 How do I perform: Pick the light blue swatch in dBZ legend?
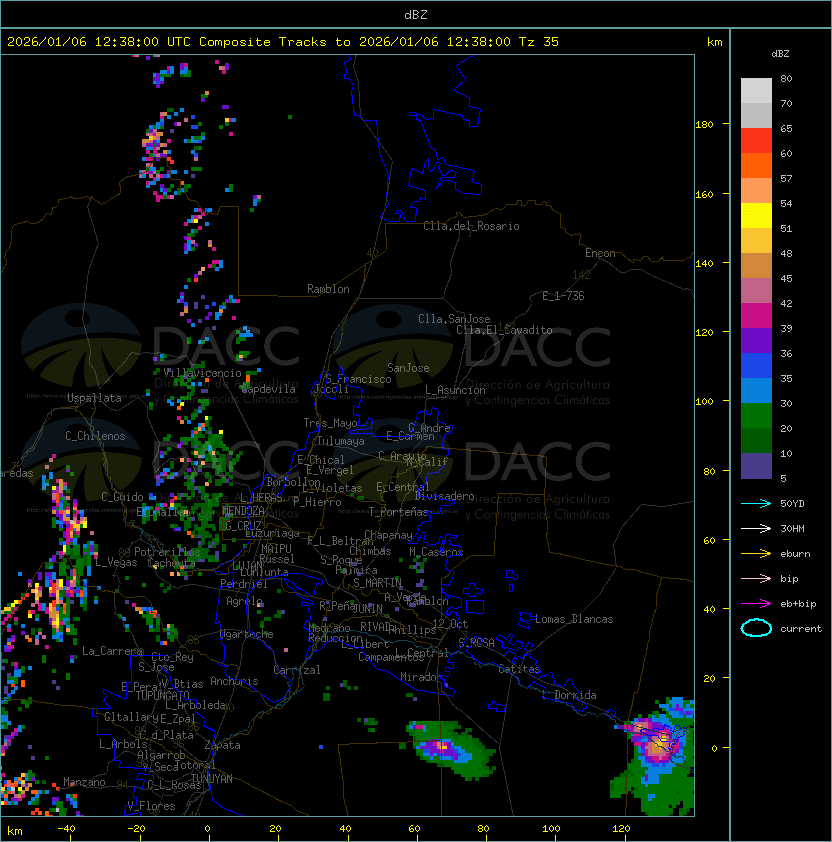[x=756, y=390]
